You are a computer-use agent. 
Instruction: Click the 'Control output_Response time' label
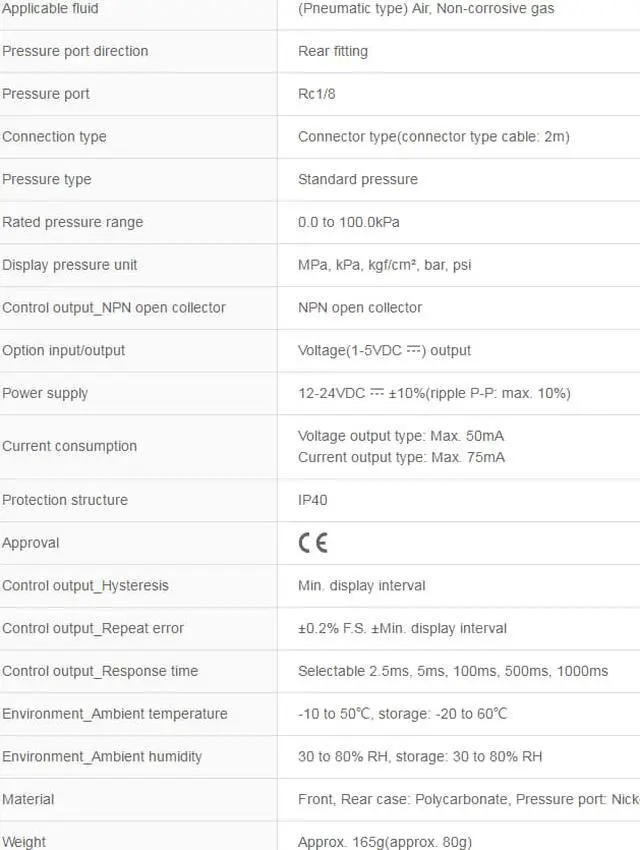click(x=100, y=671)
